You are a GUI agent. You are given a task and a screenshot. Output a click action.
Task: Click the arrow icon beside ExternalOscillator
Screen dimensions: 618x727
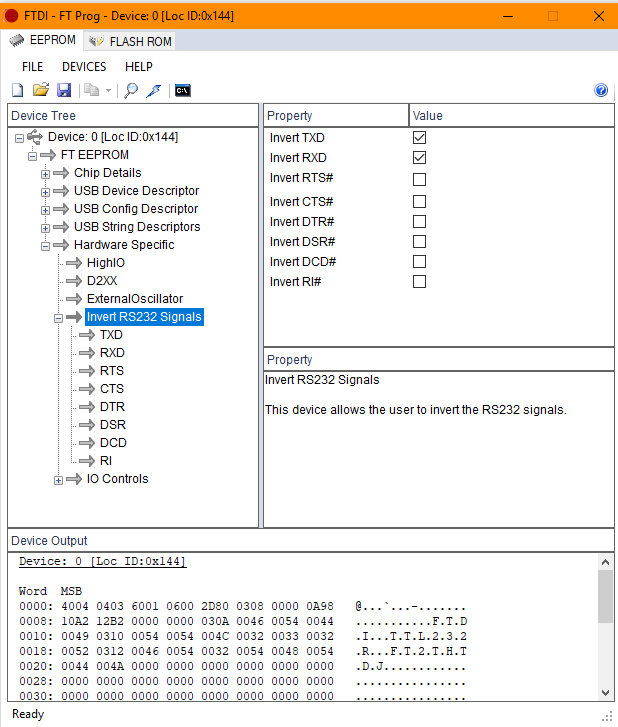tap(74, 299)
